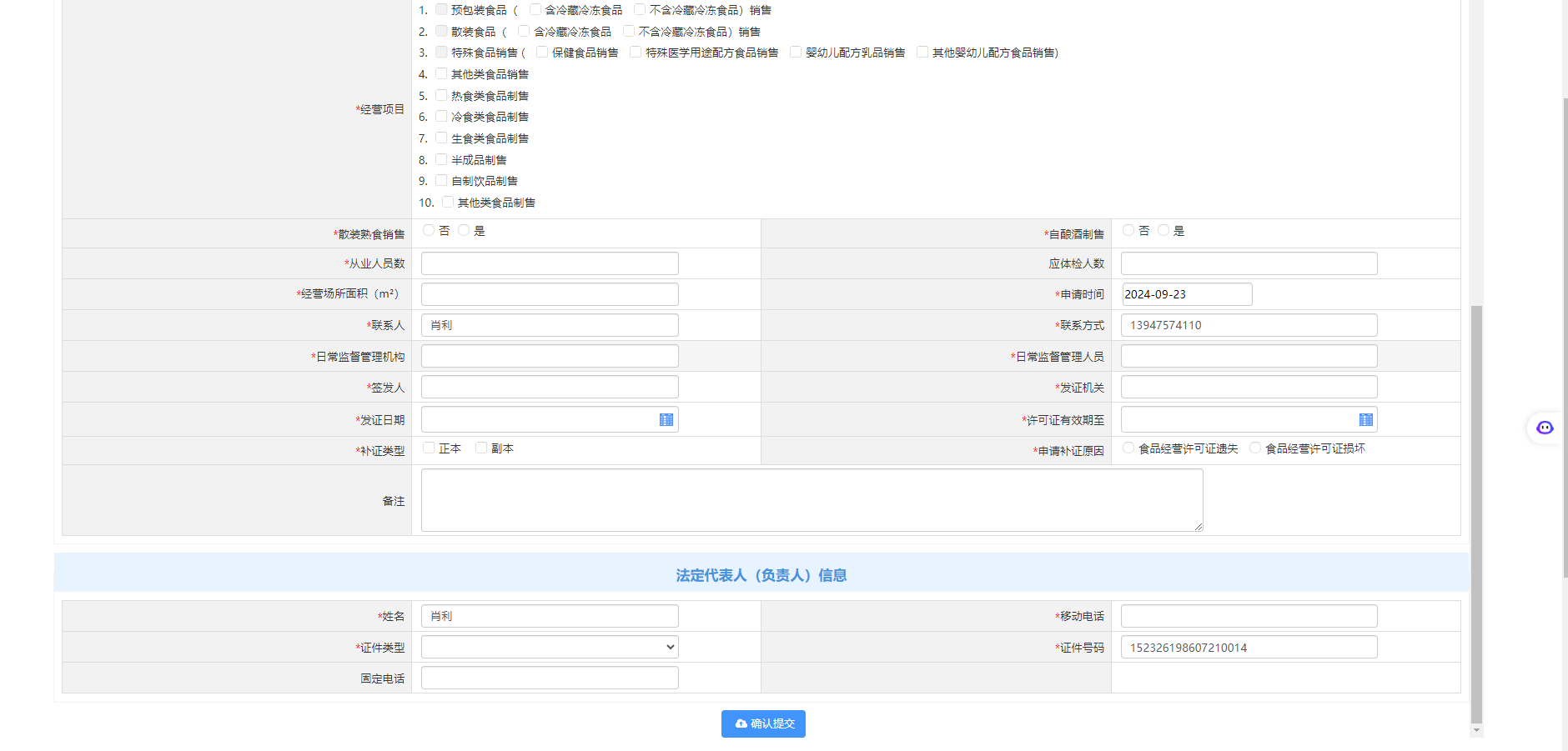Click the 确认提交 submit button

(x=763, y=723)
